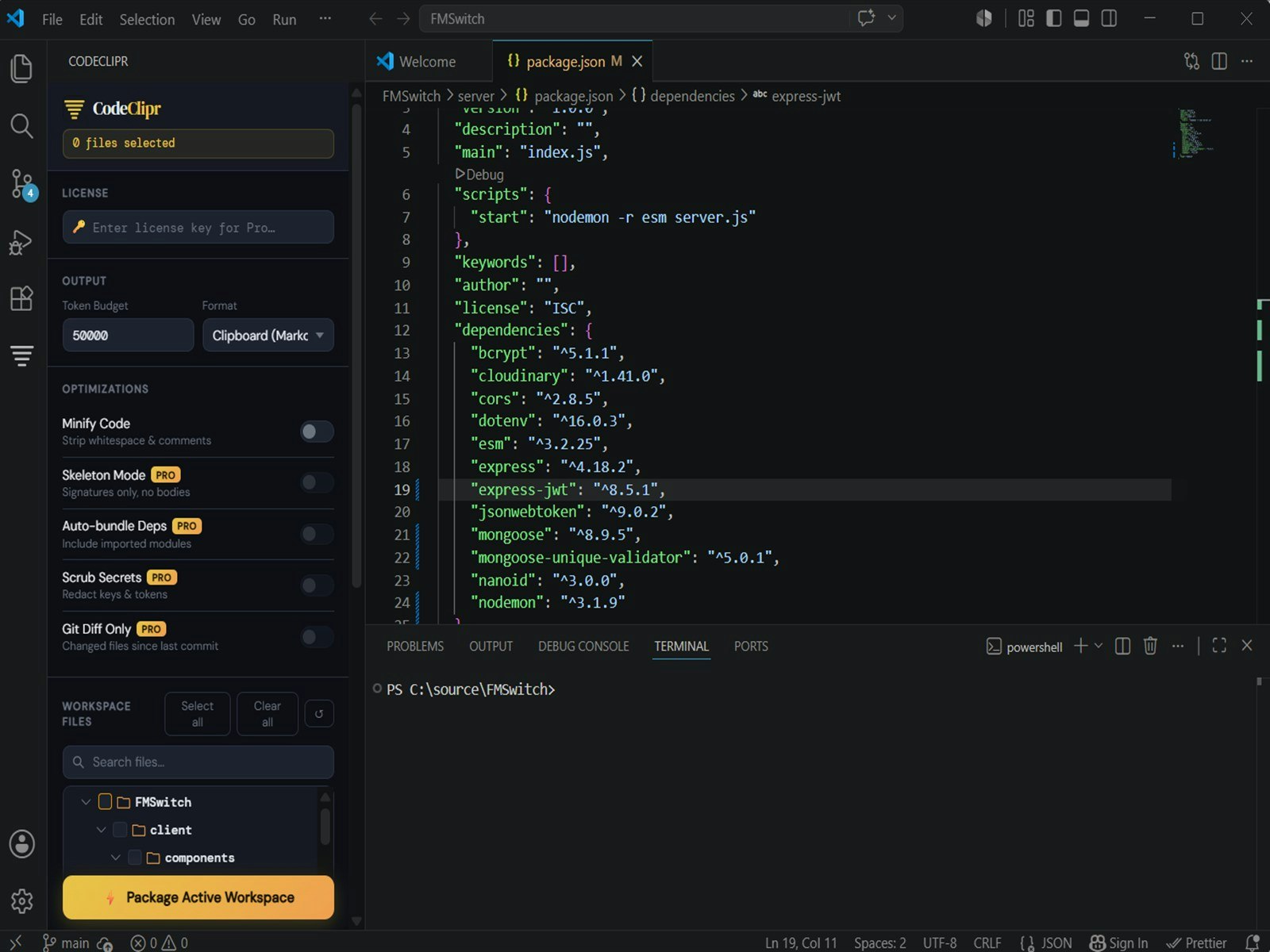Go forward with the right arrow
Screen dimensions: 1270x952
pos(403,19)
